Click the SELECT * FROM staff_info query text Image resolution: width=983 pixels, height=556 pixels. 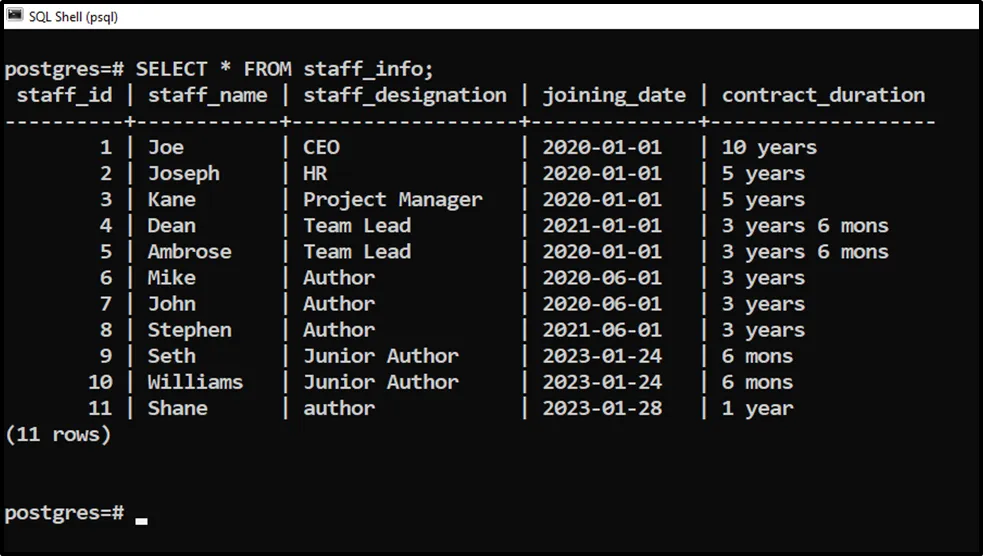click(284, 69)
